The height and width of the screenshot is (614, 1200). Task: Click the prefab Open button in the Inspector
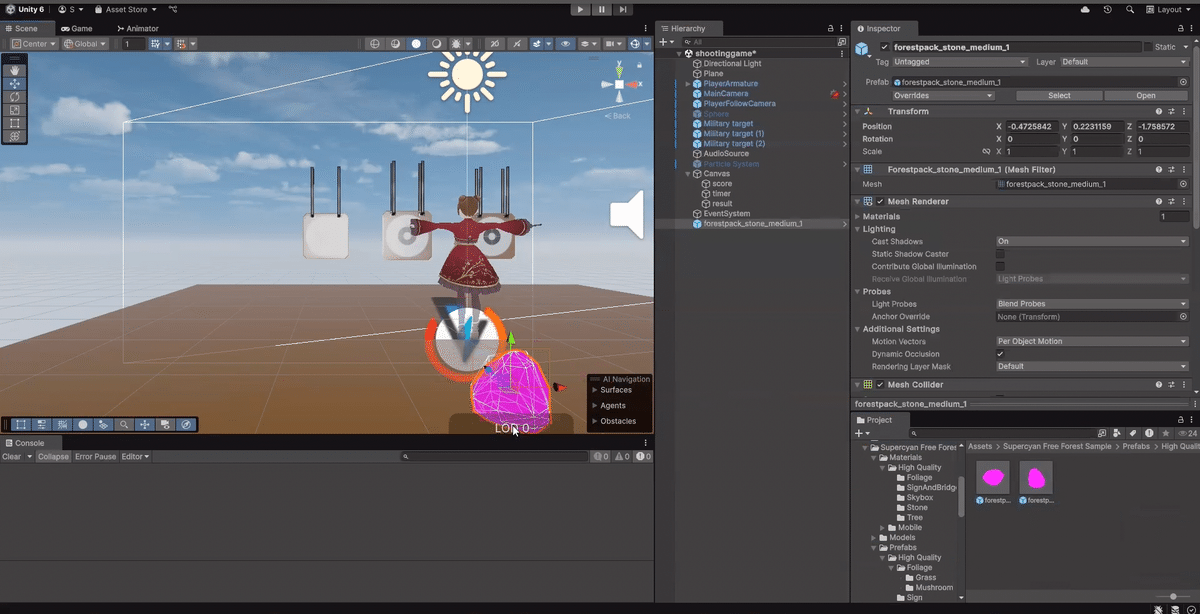[1146, 95]
